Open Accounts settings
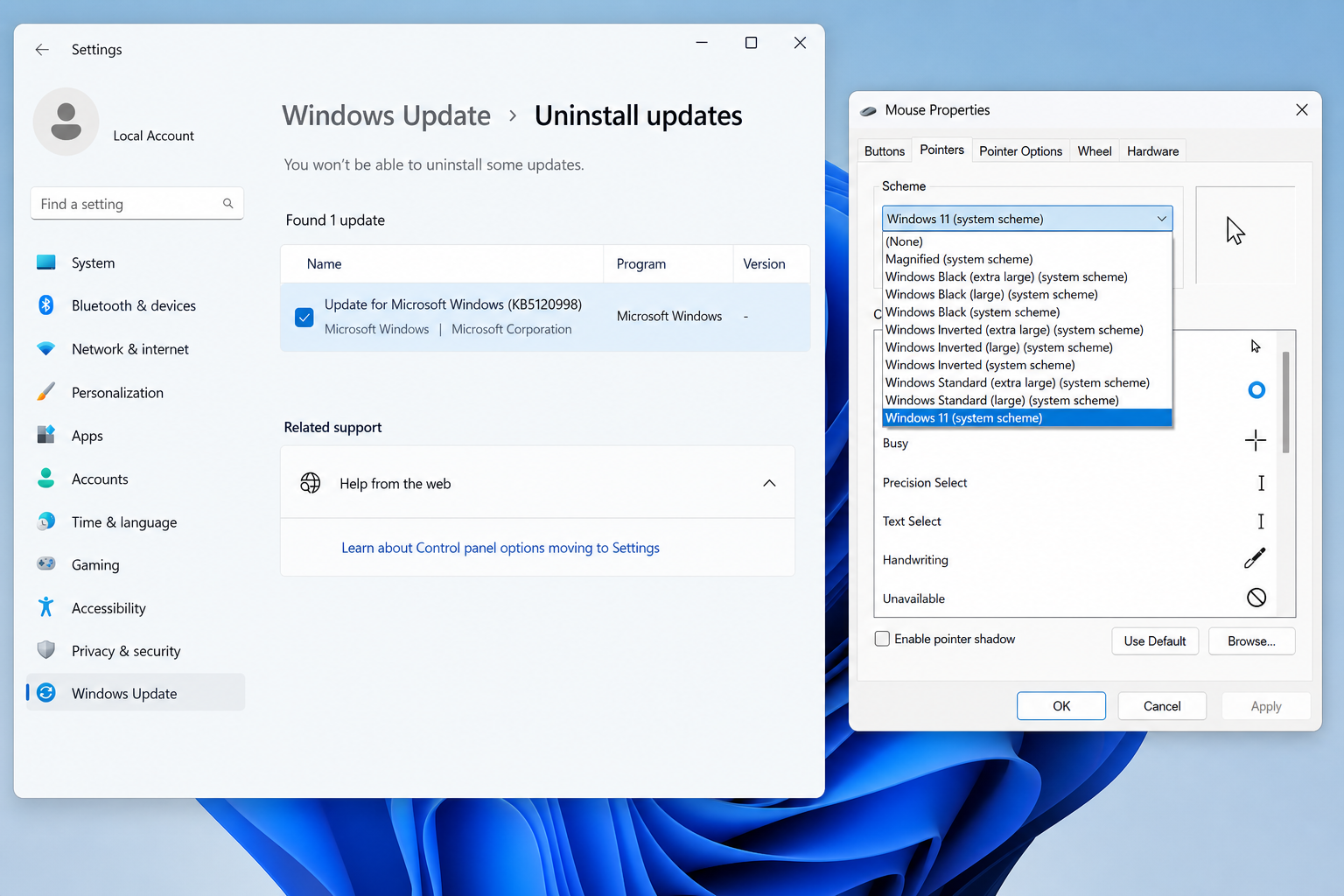Image resolution: width=1344 pixels, height=896 pixels. point(136,479)
